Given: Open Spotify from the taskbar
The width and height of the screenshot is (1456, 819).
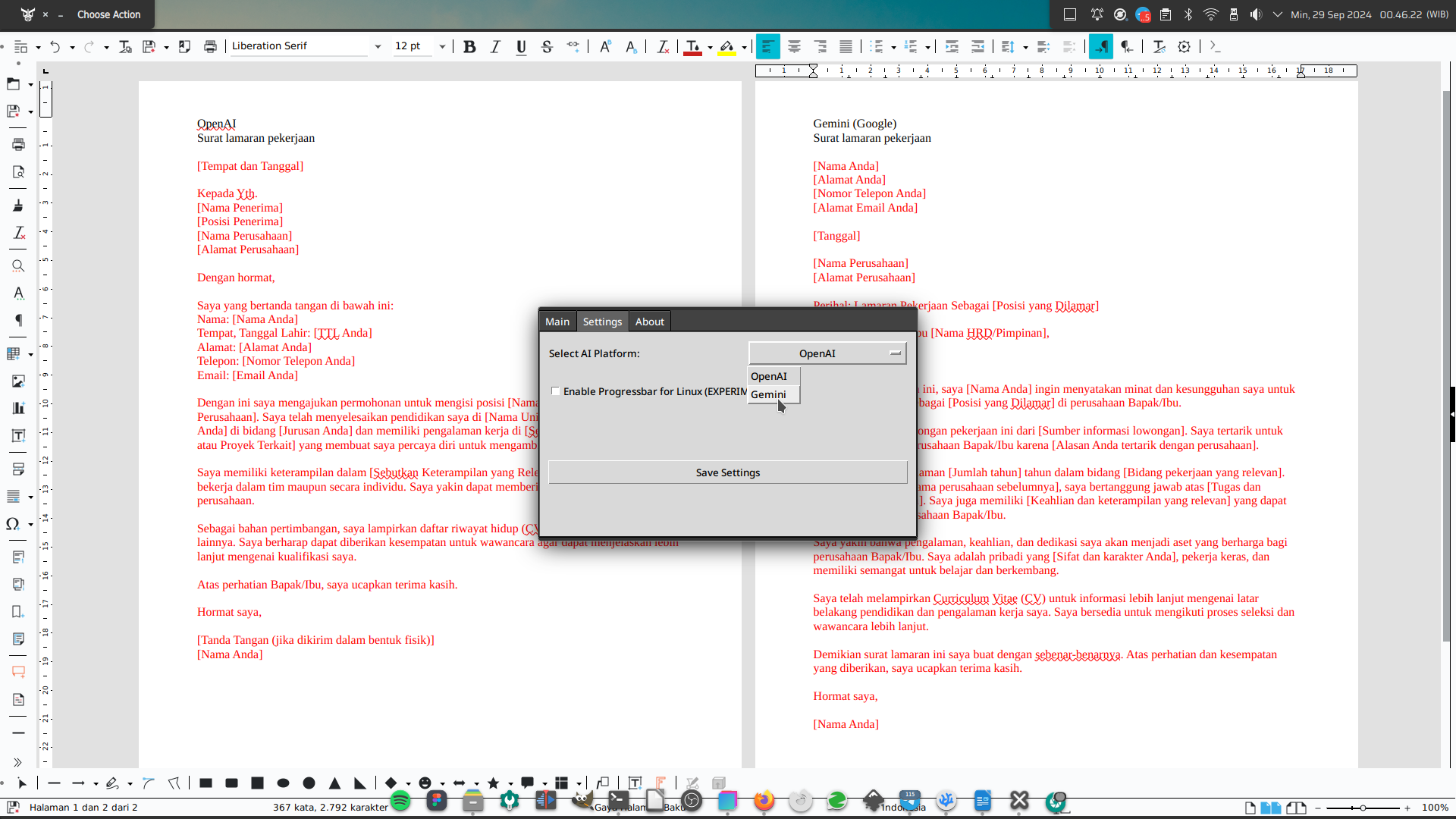Looking at the screenshot, I should click(400, 800).
